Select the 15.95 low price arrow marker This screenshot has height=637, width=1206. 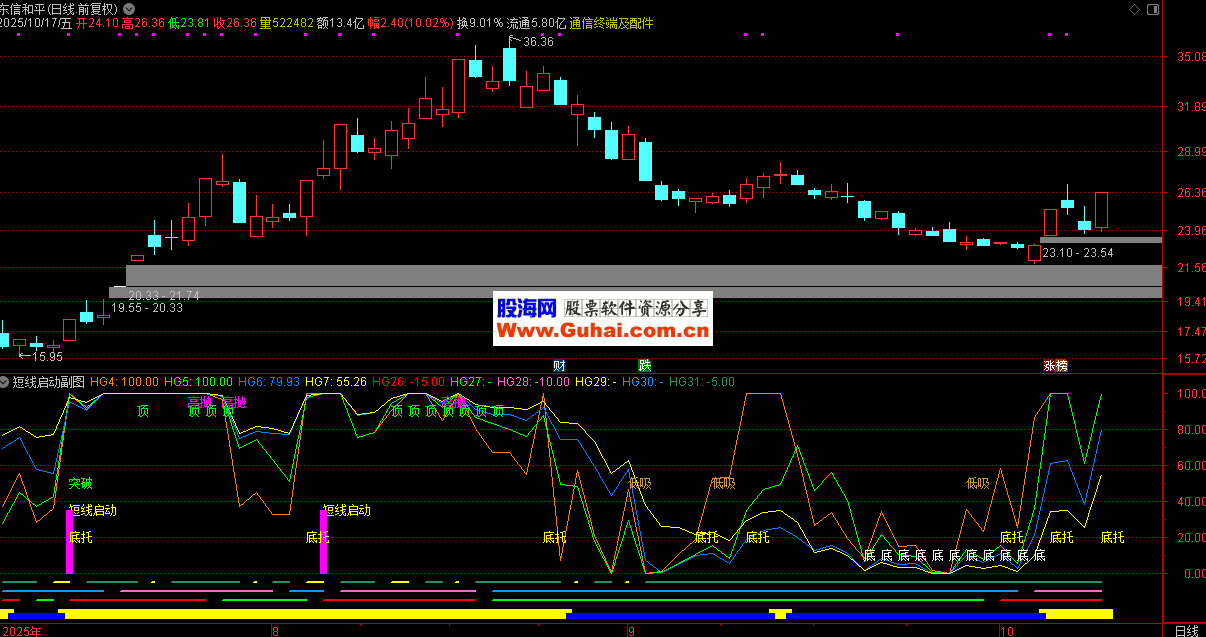pos(47,356)
